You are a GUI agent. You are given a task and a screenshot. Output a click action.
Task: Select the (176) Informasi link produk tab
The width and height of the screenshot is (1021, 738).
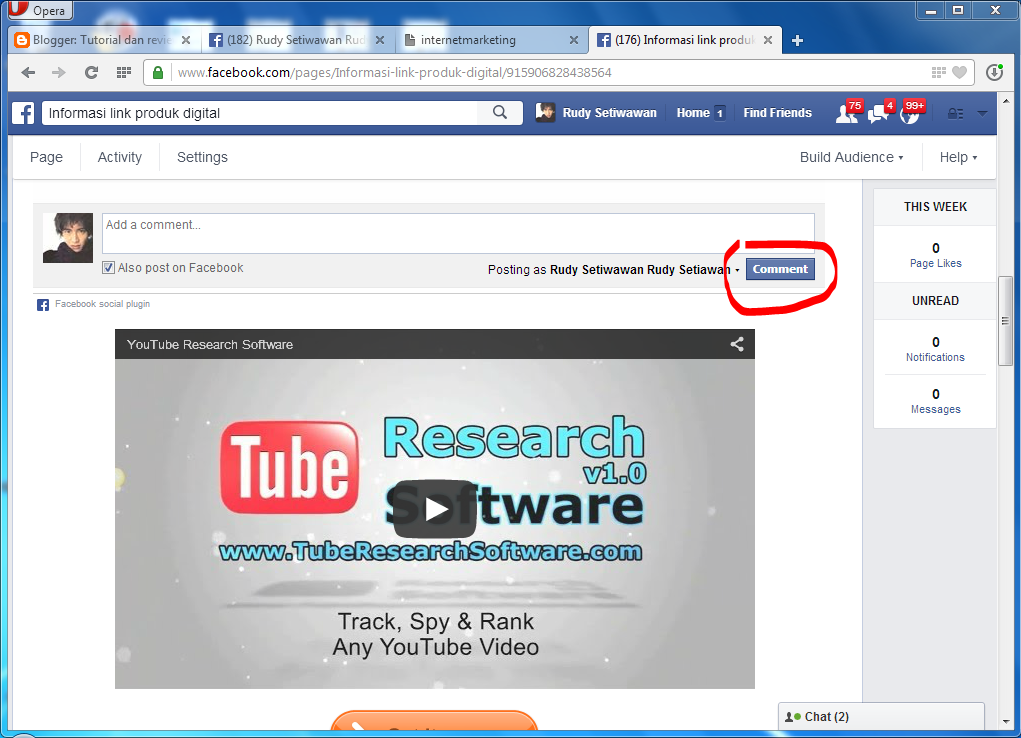tap(684, 40)
